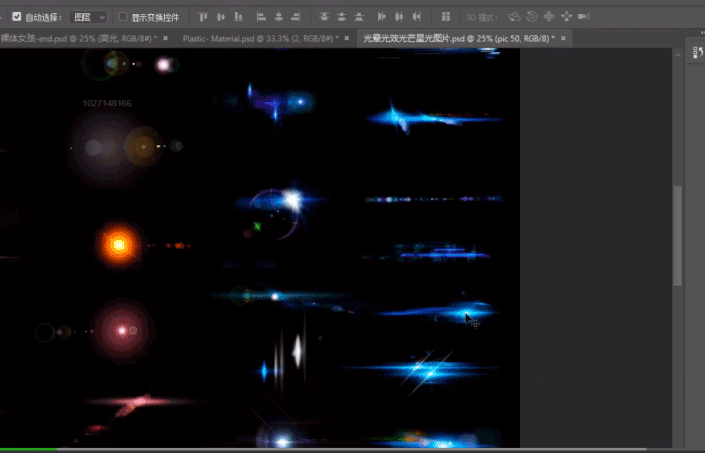Click the 1027148166 watermark text on canvas
This screenshot has width=705, height=453.
[107, 103]
